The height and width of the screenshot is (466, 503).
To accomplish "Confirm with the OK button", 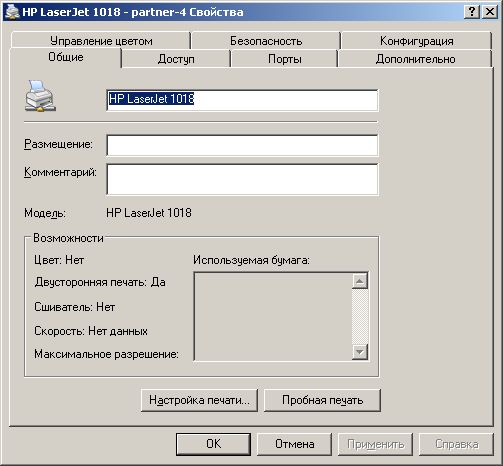I will (x=213, y=444).
